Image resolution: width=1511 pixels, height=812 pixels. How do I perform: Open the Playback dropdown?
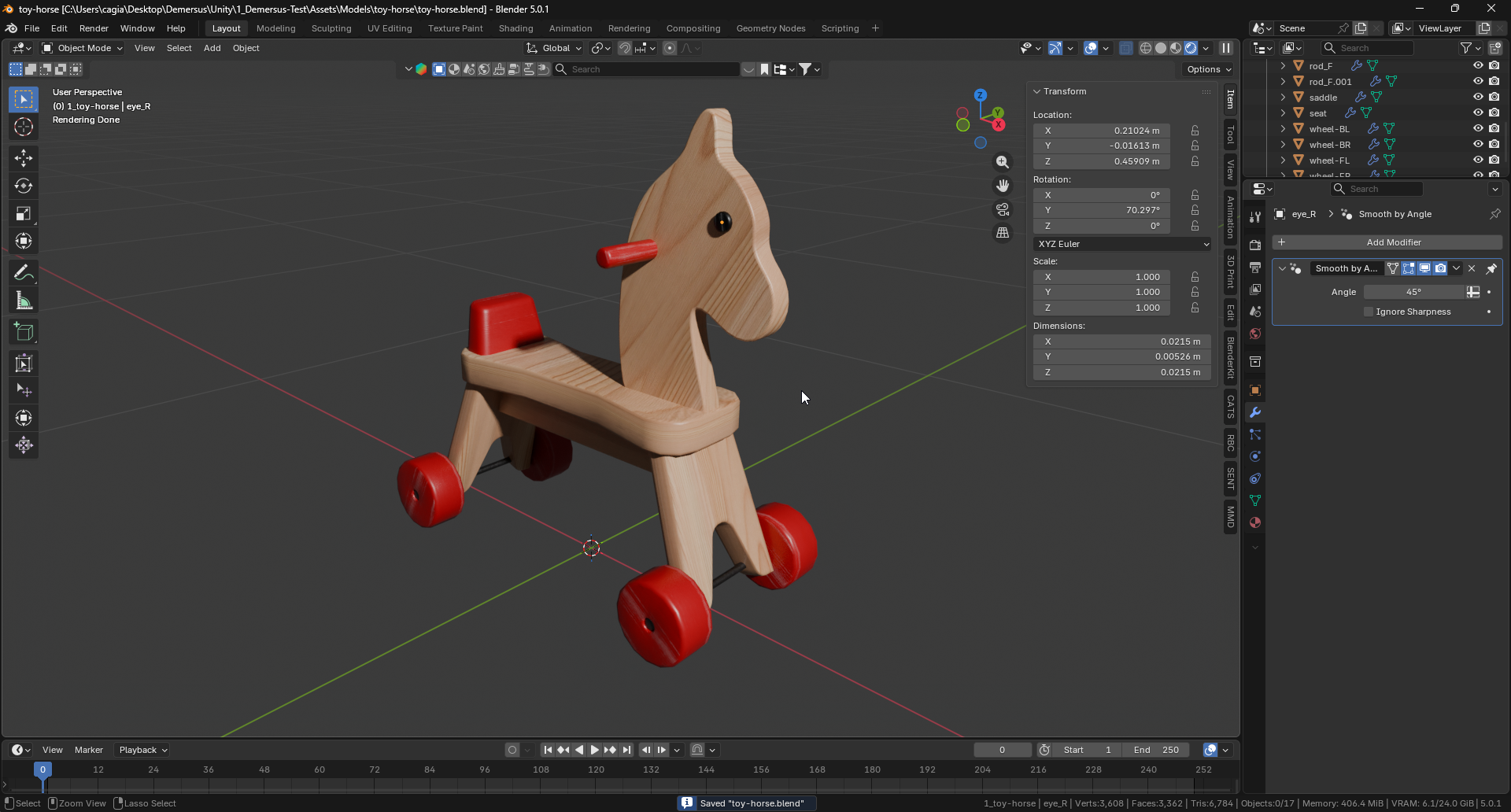point(142,750)
